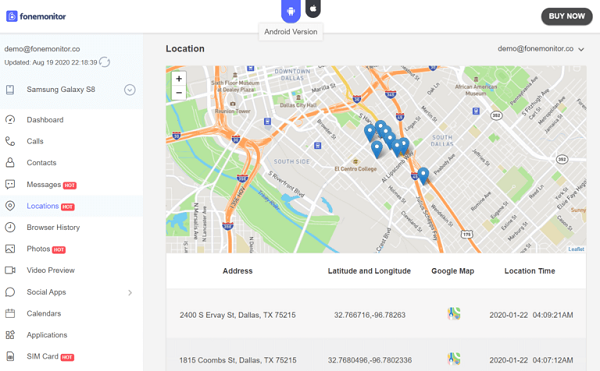600x371 pixels.
Task: Open Google Map icon for 2400 S Ervay St
Action: [x=454, y=314]
